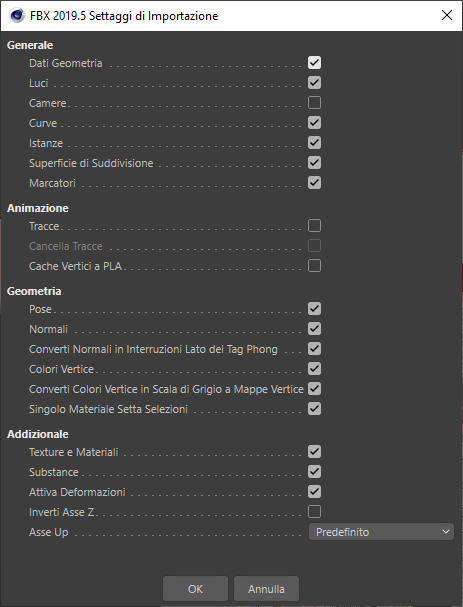Click the Annulla button
The width and height of the screenshot is (463, 607).
266,589
